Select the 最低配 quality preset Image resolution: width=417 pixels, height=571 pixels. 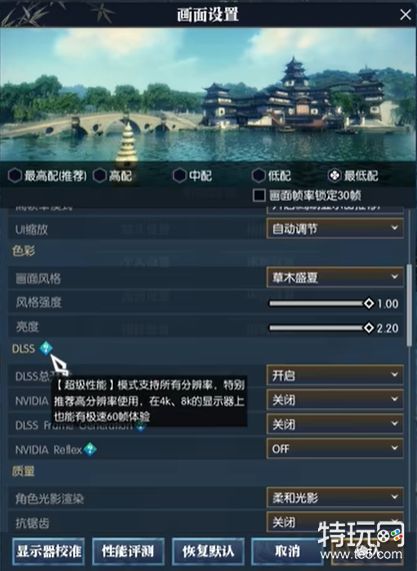pos(353,176)
